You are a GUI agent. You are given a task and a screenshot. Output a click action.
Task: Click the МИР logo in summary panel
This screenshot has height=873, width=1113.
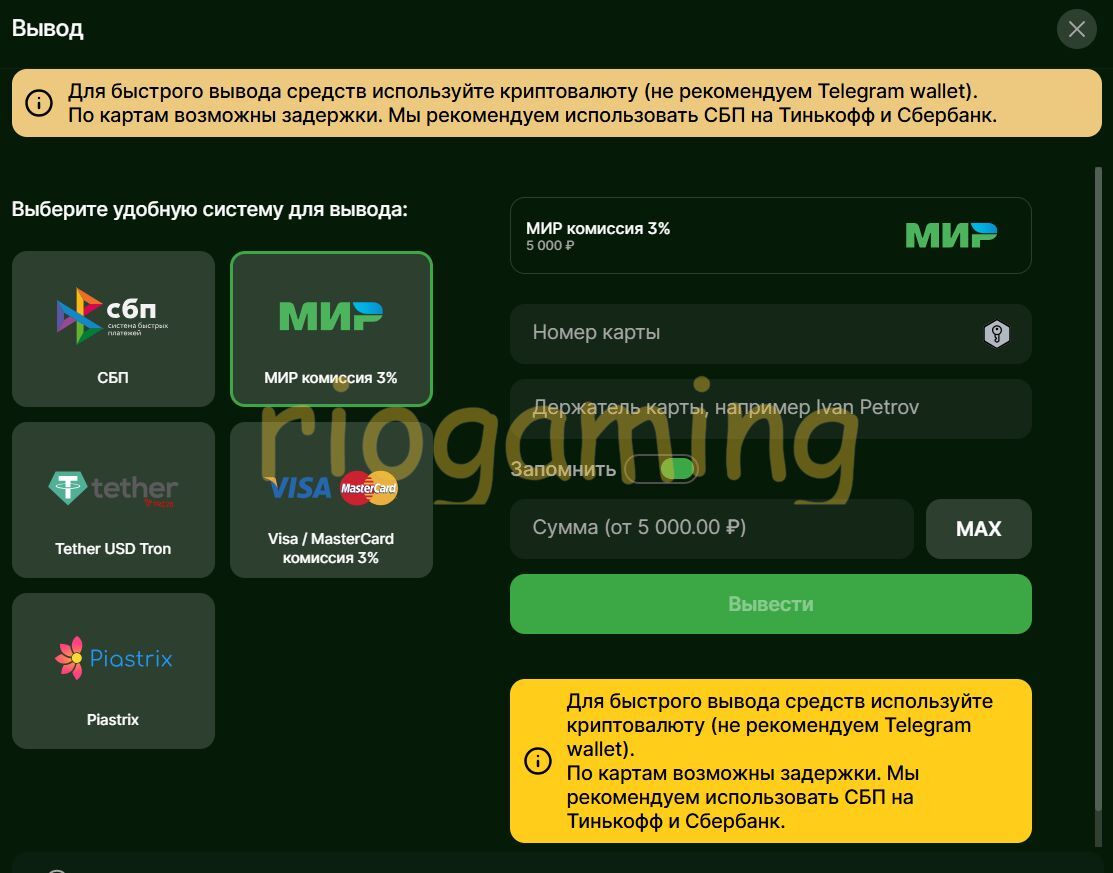coord(951,235)
